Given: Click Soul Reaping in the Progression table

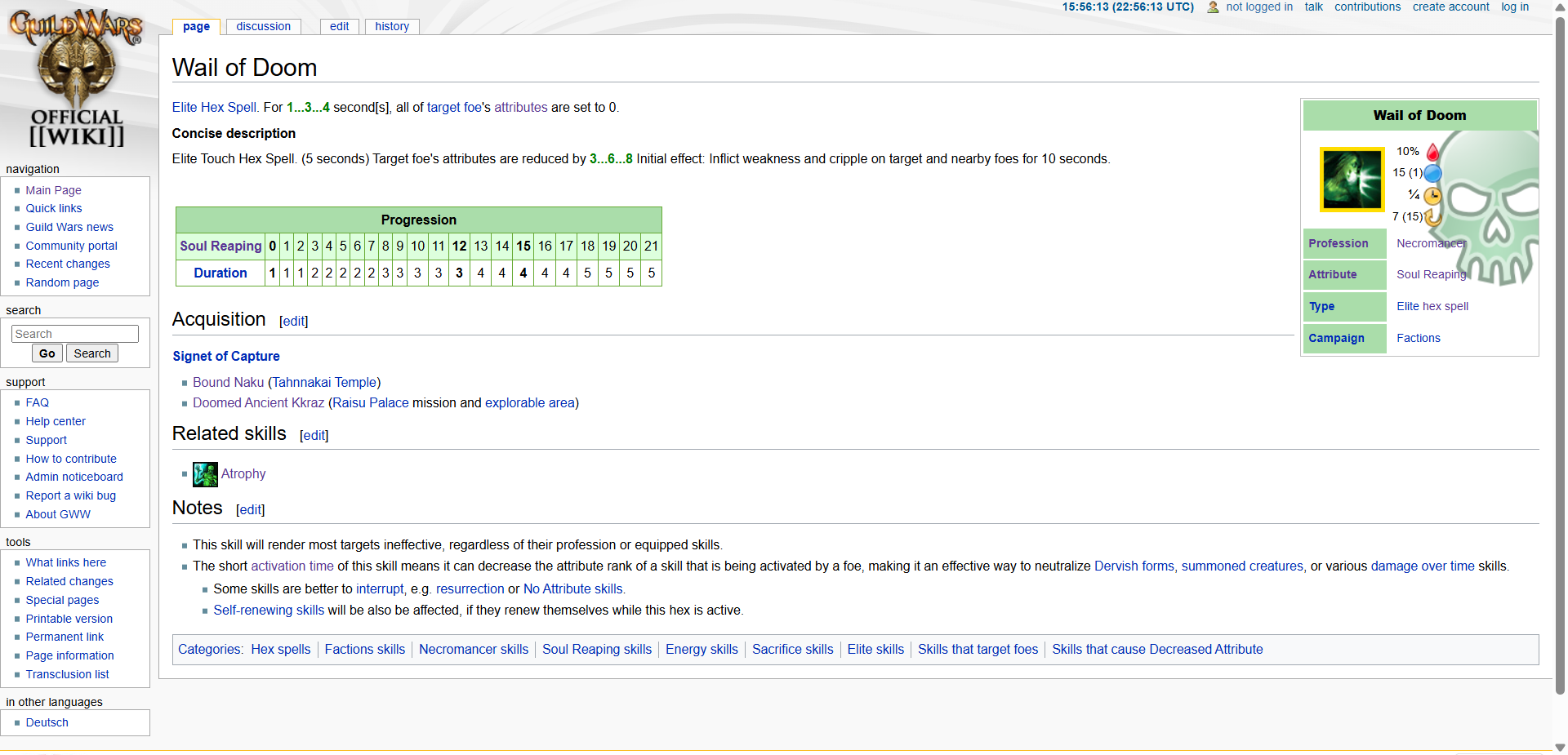Looking at the screenshot, I should coord(220,246).
